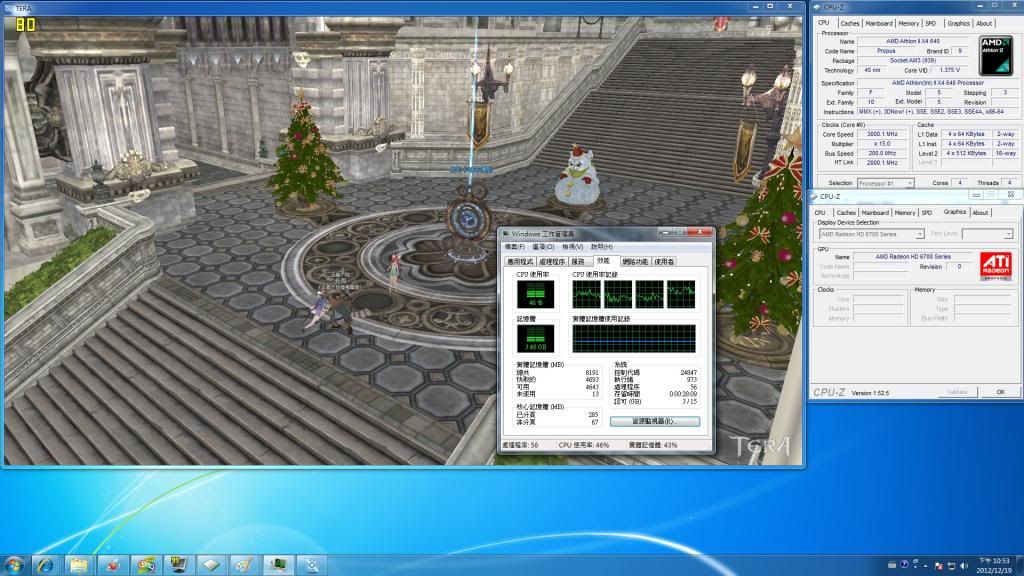The width and height of the screenshot is (1024, 576).
Task: Open the 說明(H) menu in Task Manager
Action: tap(601, 247)
